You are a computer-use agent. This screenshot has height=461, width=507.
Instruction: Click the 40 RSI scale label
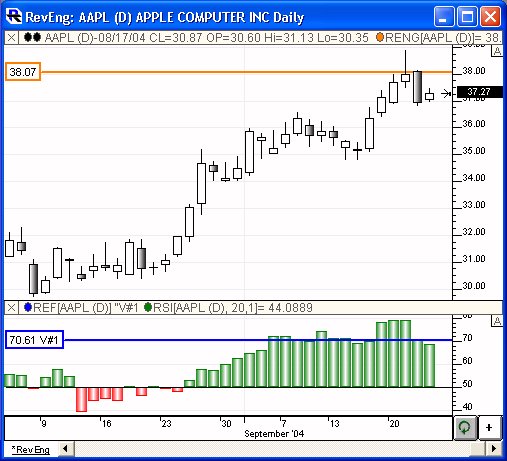pyautogui.click(x=467, y=407)
